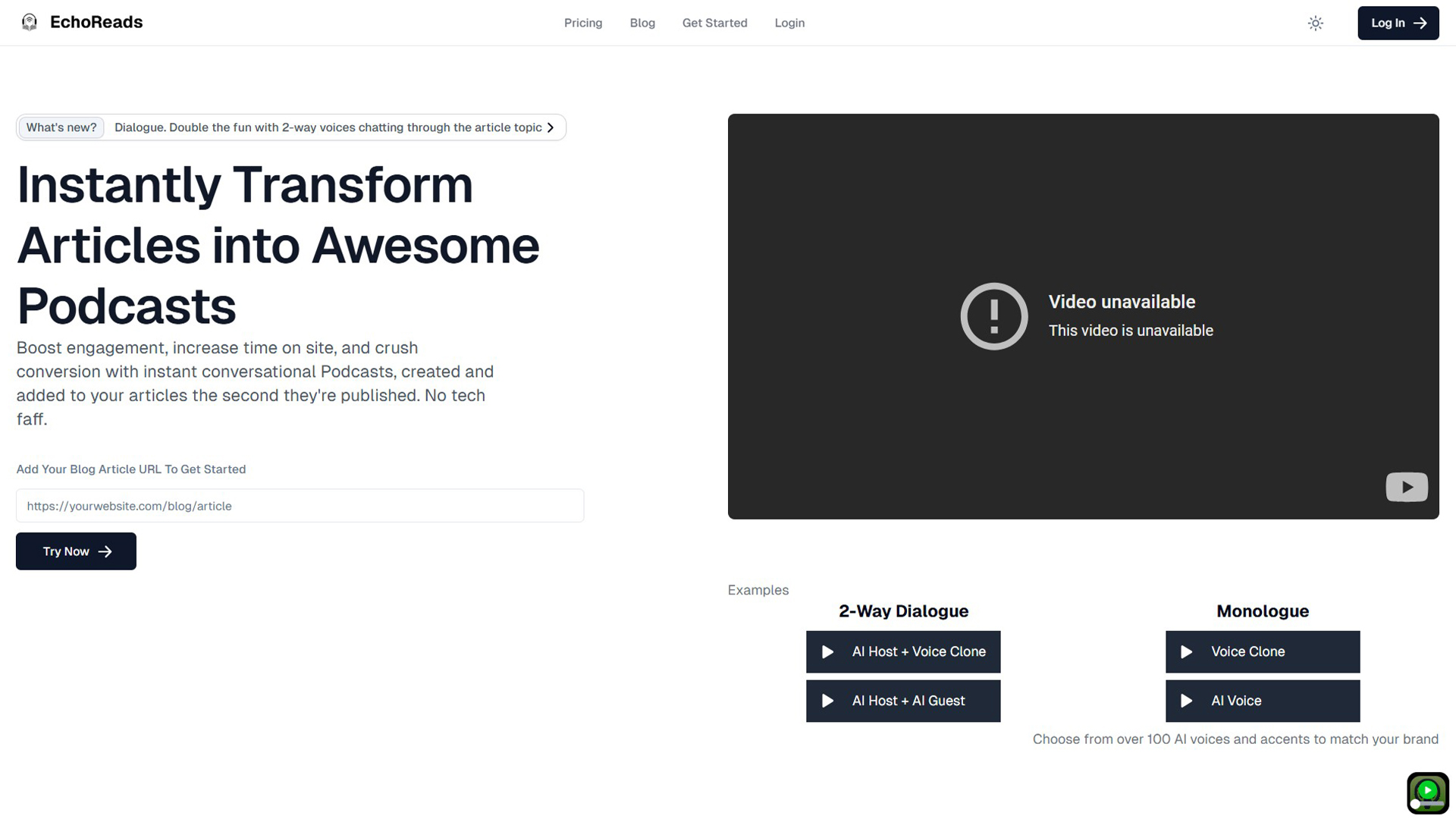Click the EchoReads headphone logo icon
Image resolution: width=1456 pixels, height=819 pixels.
[x=30, y=23]
